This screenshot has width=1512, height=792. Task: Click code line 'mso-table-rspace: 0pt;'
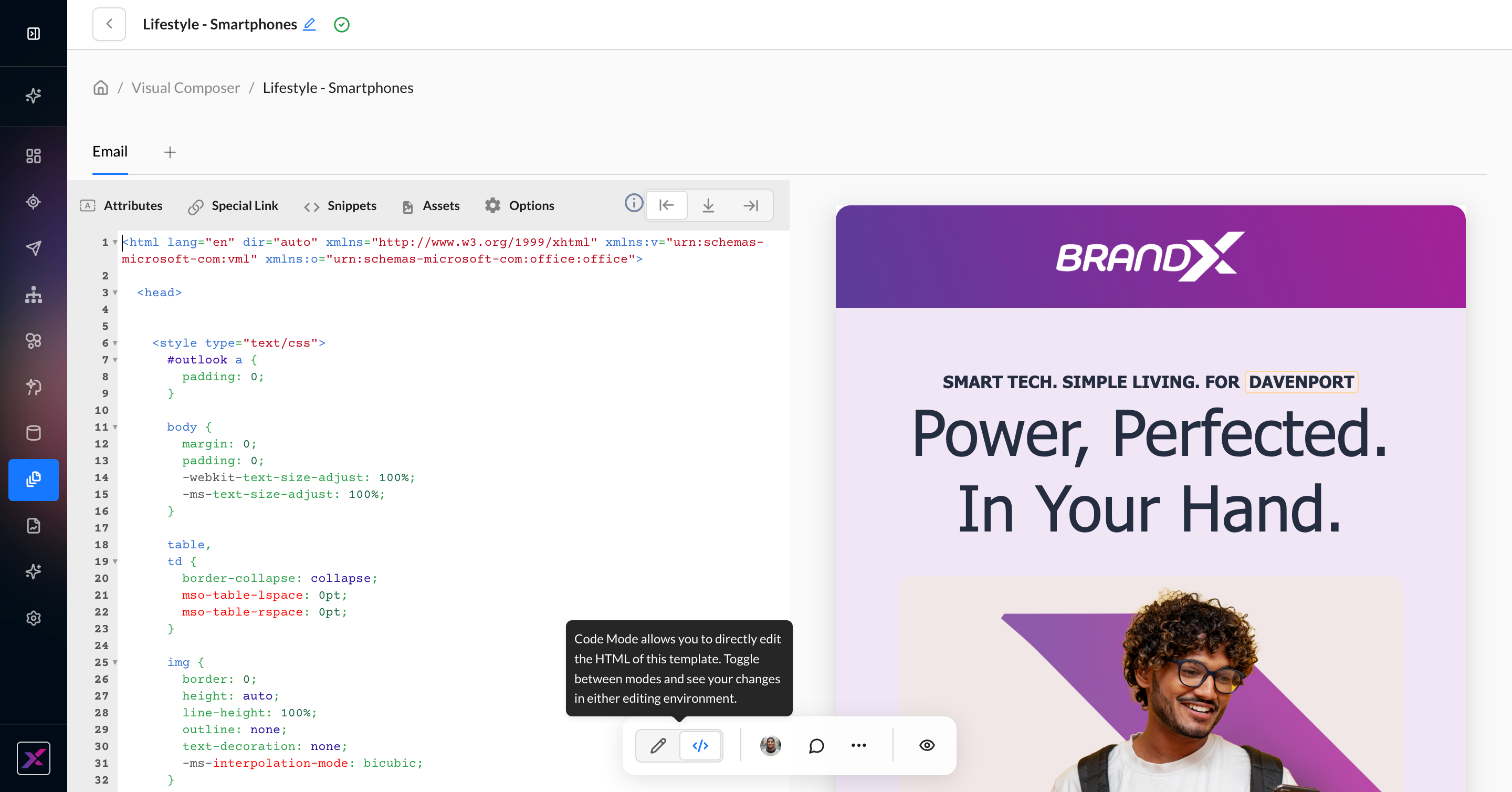pos(264,612)
